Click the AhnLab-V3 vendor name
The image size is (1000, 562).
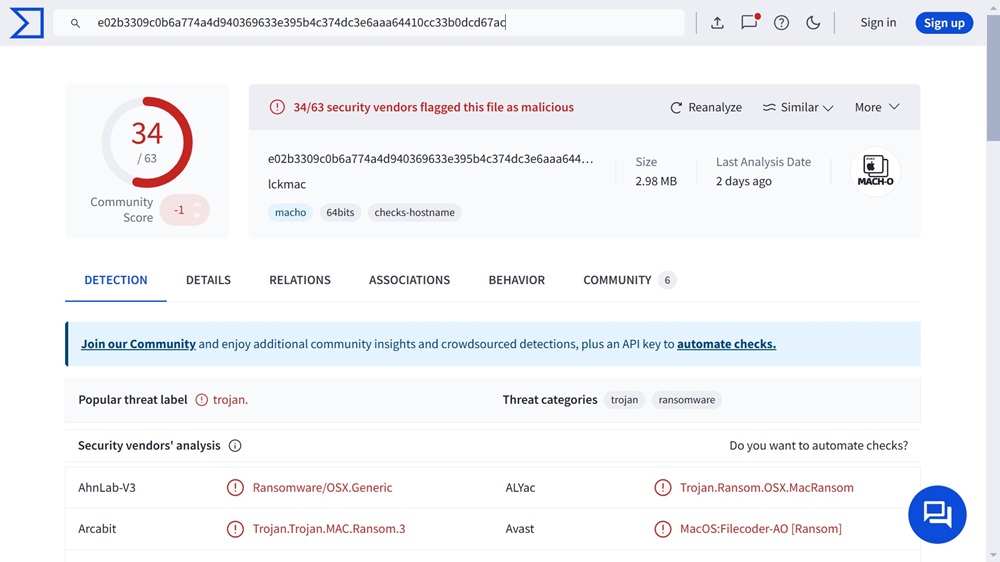click(107, 487)
